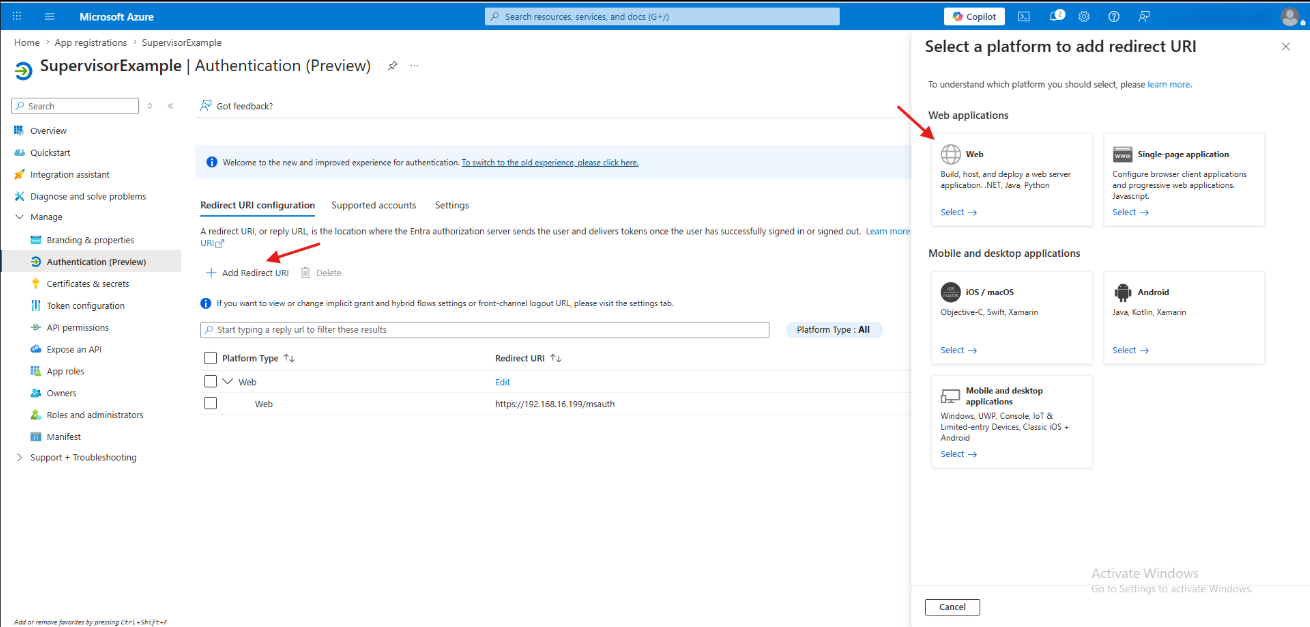The width and height of the screenshot is (1310, 627).
Task: Click the Android robot platform icon
Action: click(x=1122, y=292)
